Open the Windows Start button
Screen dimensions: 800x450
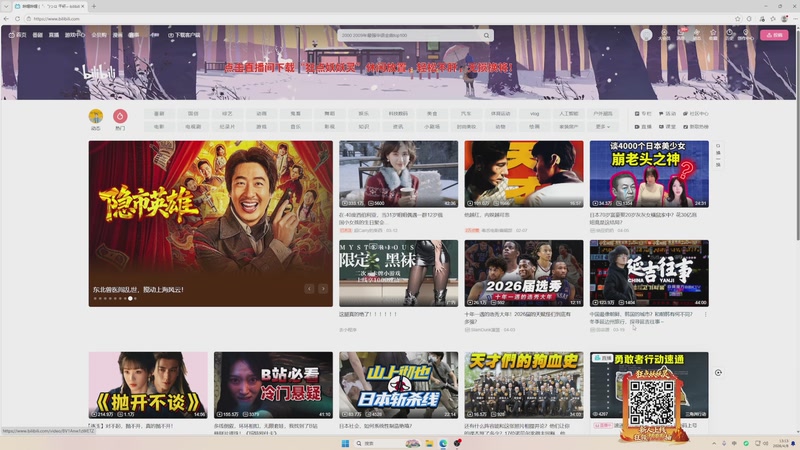point(345,443)
